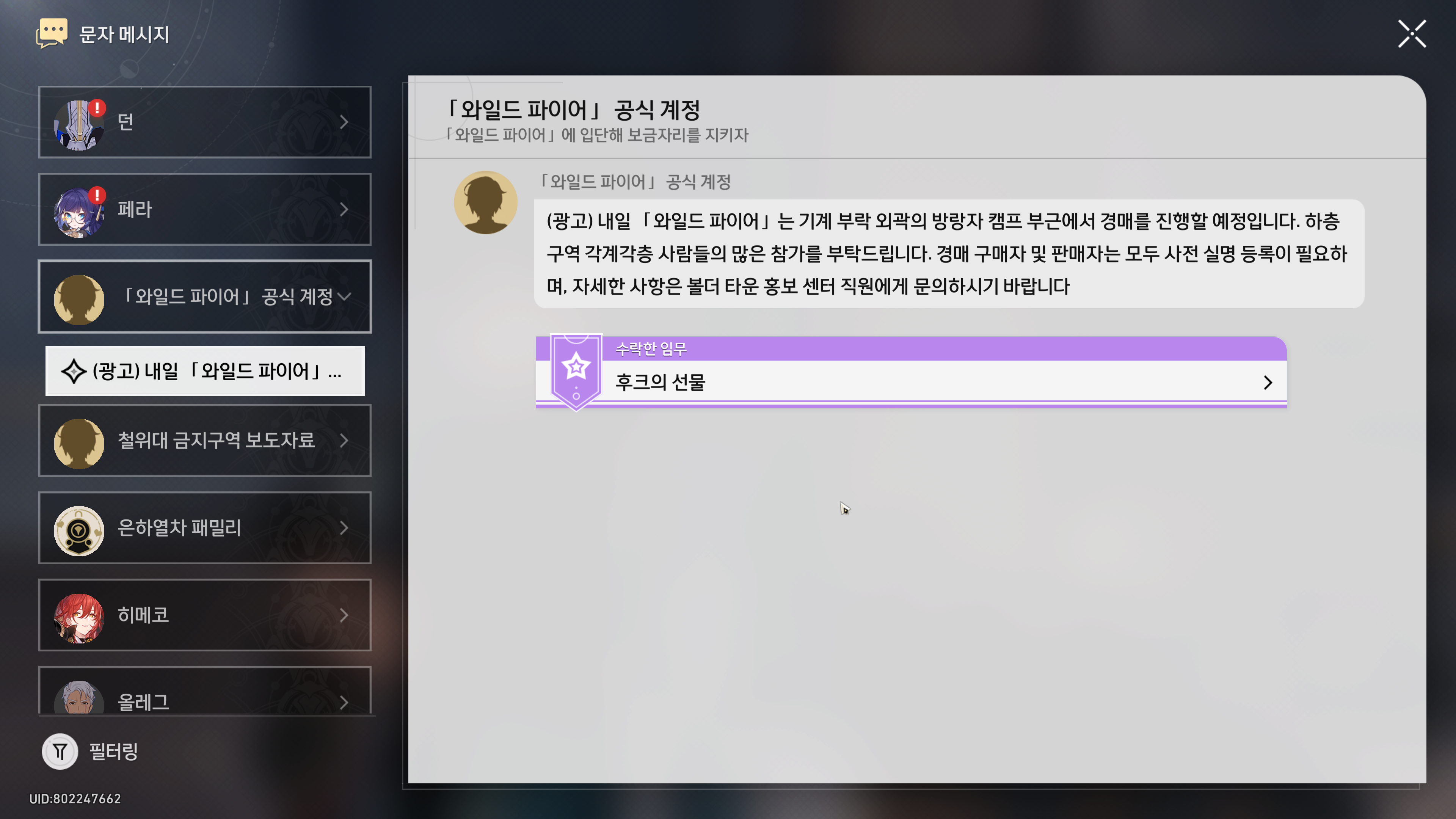This screenshot has width=1456, height=819.
Task: Click the 은하열차 패밀리 group emblem icon
Action: pyautogui.click(x=79, y=530)
